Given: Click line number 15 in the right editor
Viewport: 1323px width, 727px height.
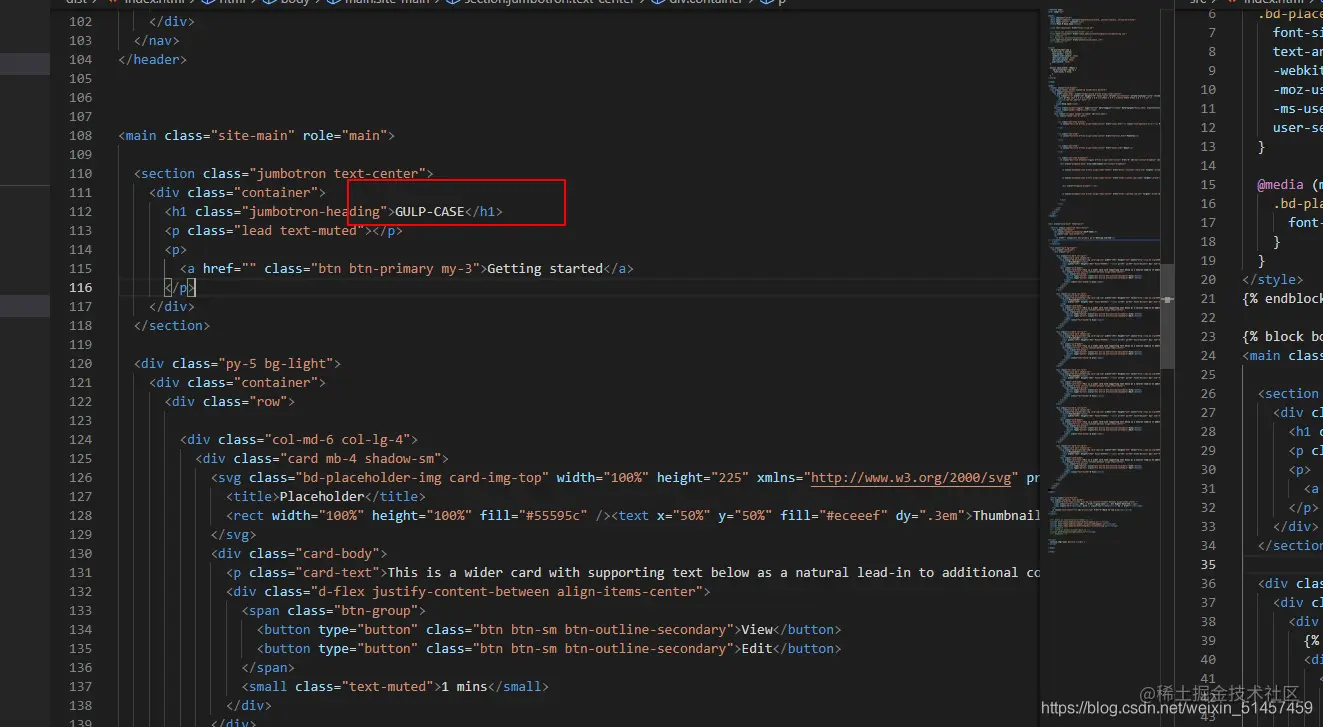Looking at the screenshot, I should pyautogui.click(x=1208, y=185).
